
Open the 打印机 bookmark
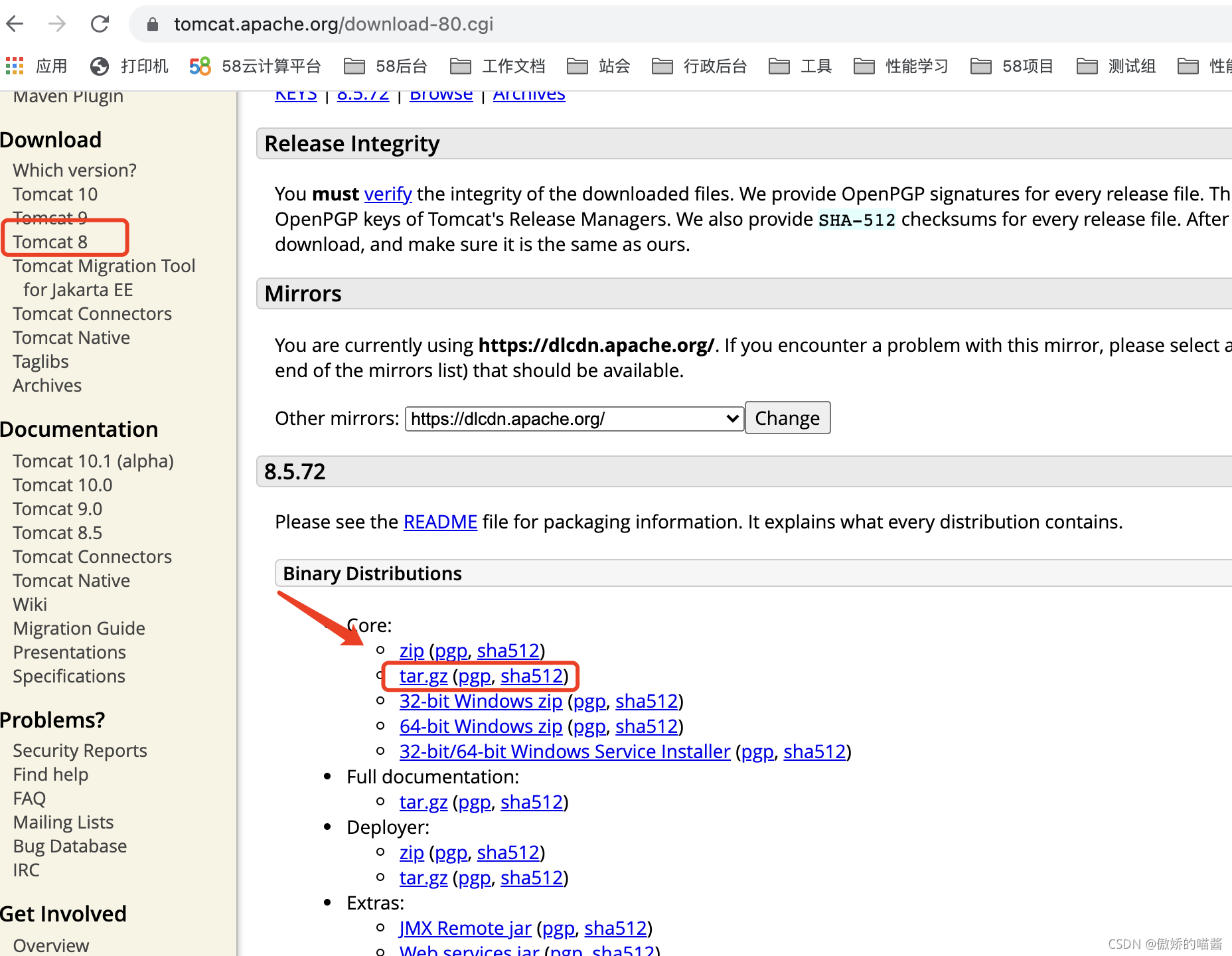[129, 66]
